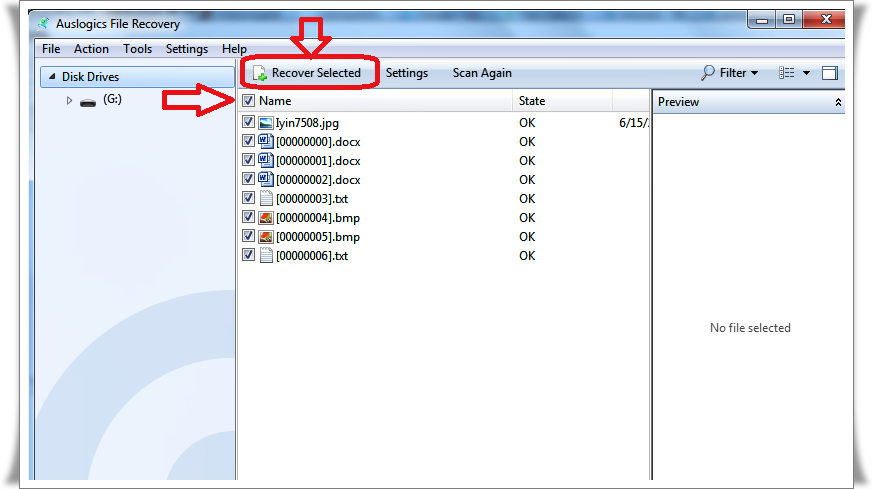Click OK state of Iyin7508.jpg
This screenshot has width=873, height=489.
tap(527, 123)
